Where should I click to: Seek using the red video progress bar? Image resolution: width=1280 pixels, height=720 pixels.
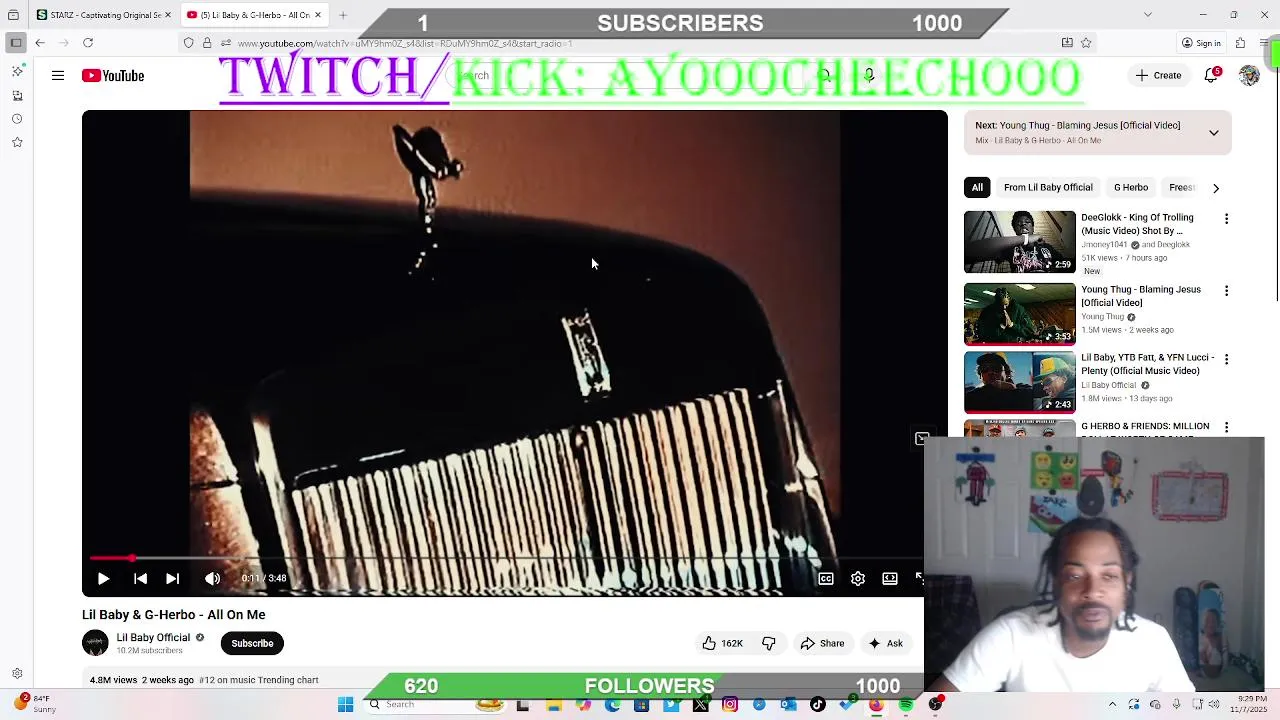tap(505, 558)
